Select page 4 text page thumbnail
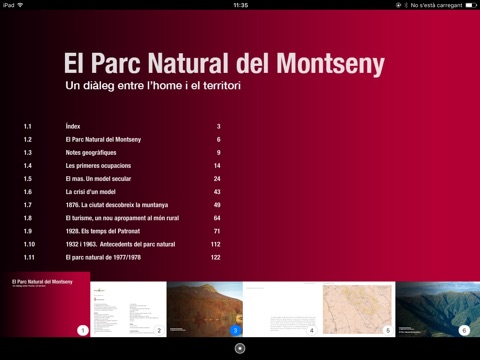 point(281,309)
